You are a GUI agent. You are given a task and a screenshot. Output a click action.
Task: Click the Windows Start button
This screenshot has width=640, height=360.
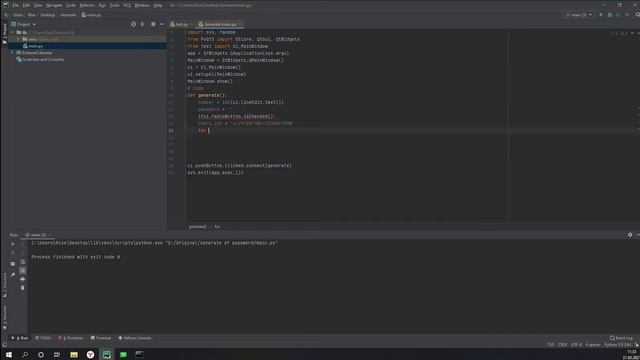pos(9,354)
